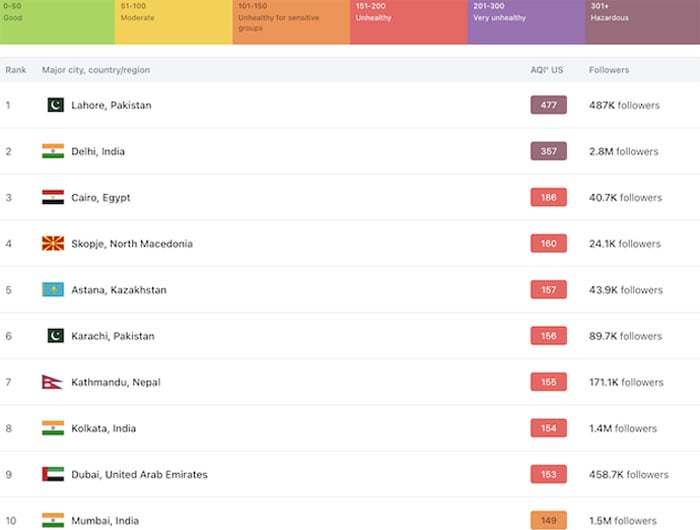Click the 89.7K followers text
This screenshot has height=530, width=700.
(625, 336)
